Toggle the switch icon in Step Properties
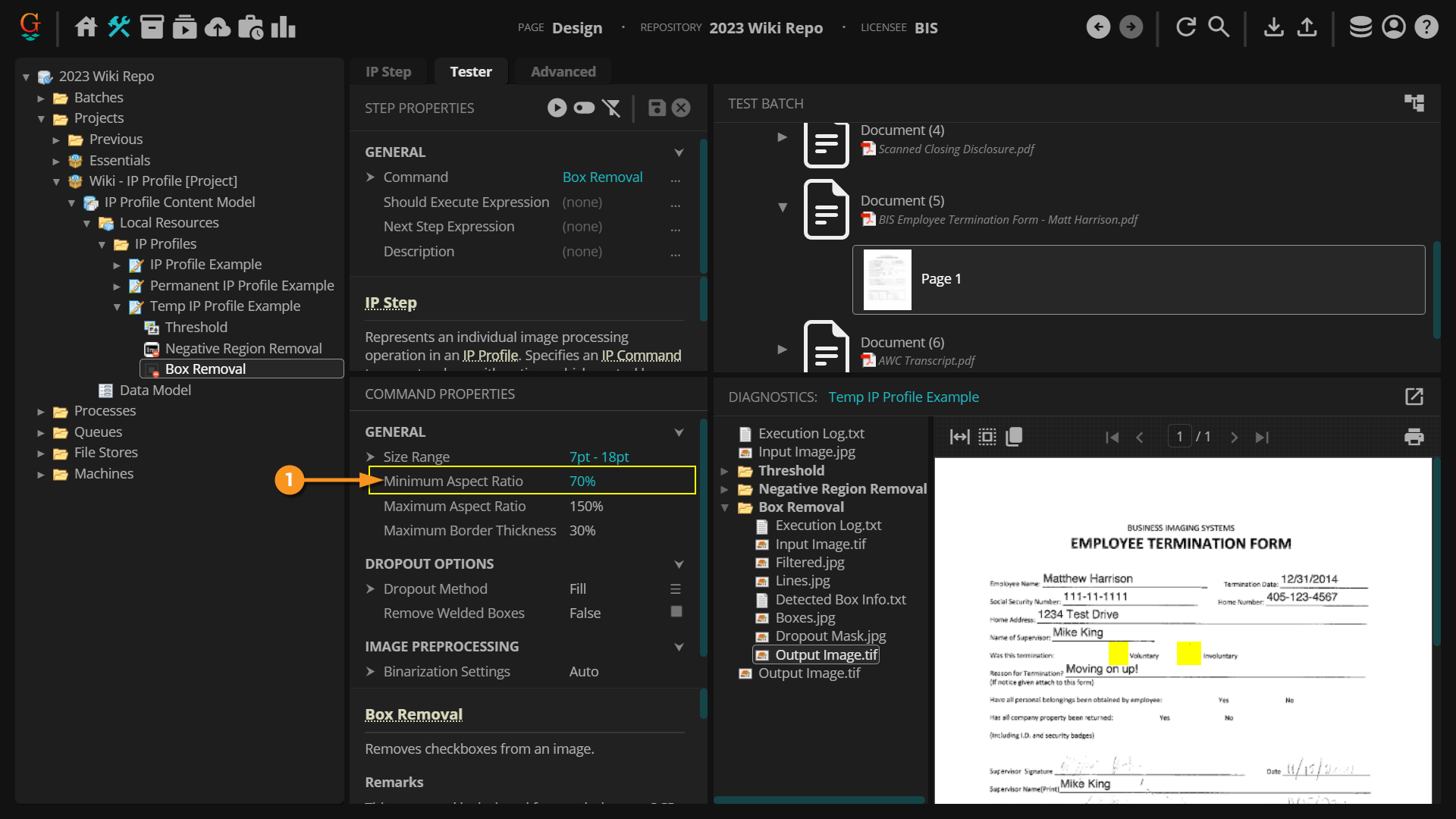 (584, 108)
